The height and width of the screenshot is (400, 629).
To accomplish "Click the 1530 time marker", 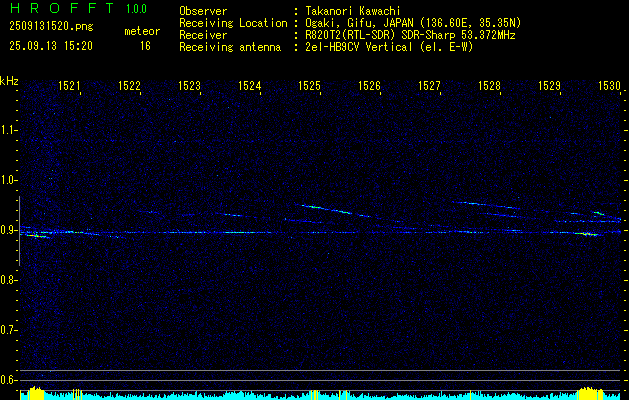I will tap(610, 85).
